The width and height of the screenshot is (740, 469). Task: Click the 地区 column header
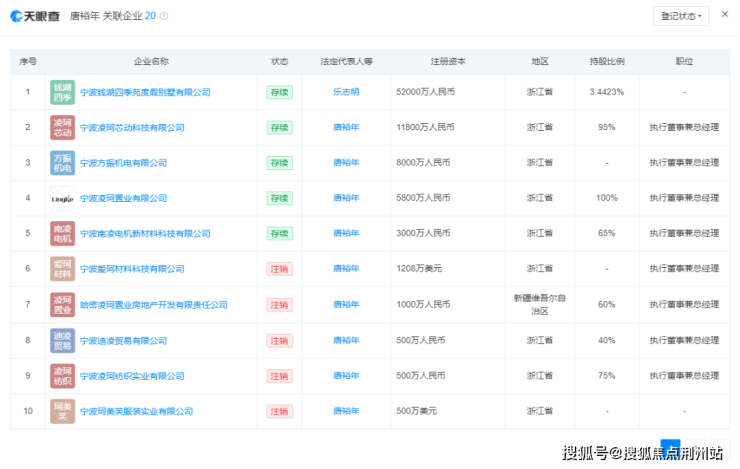click(540, 61)
